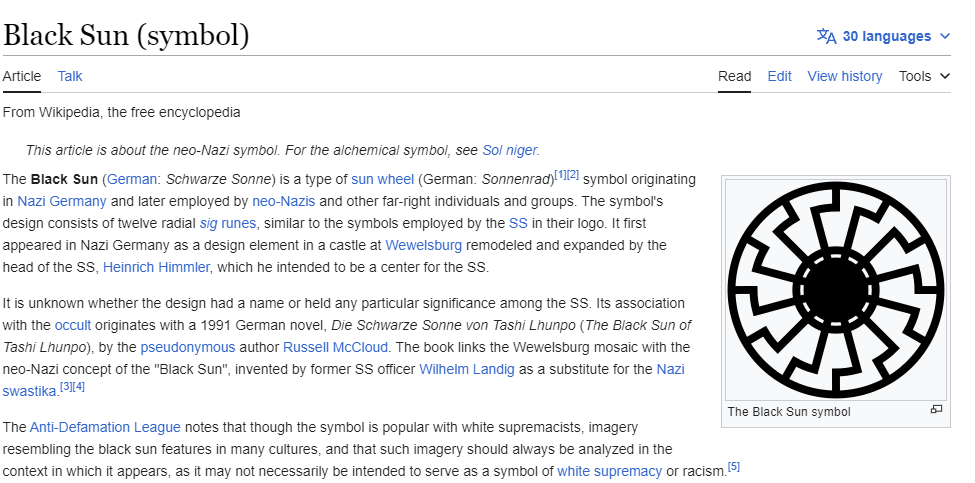Click the 'The Black Sun symbol' caption
Viewport: 975px width, 483px height.
(789, 412)
